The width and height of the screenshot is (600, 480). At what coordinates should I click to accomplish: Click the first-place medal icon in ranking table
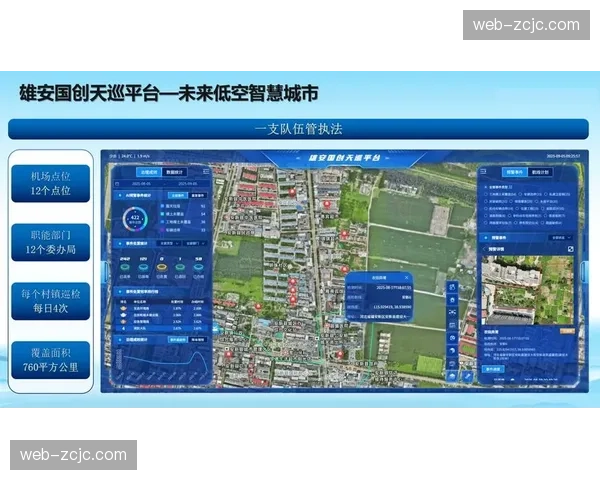[123, 308]
